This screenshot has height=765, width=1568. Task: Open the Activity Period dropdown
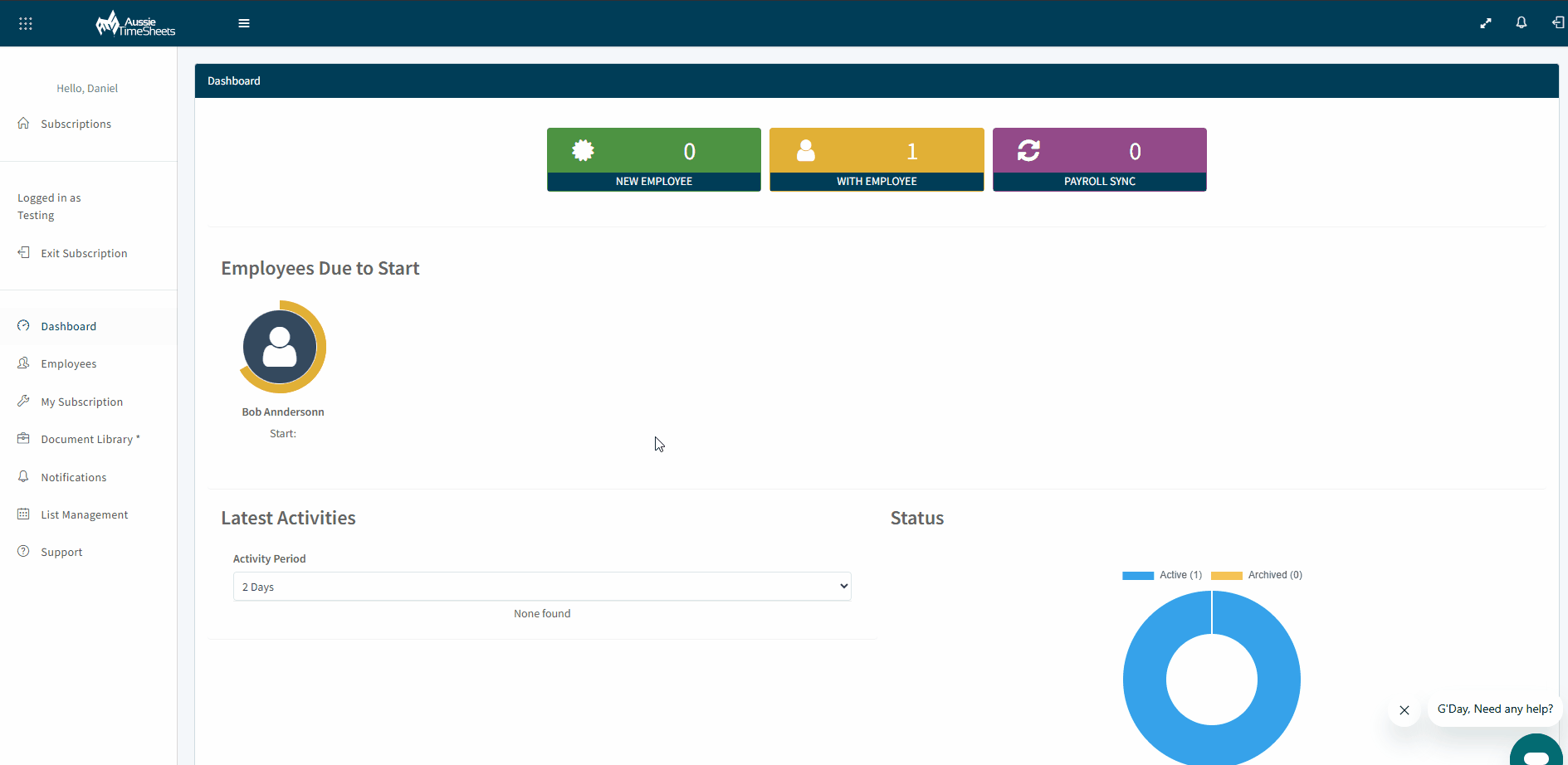point(542,587)
